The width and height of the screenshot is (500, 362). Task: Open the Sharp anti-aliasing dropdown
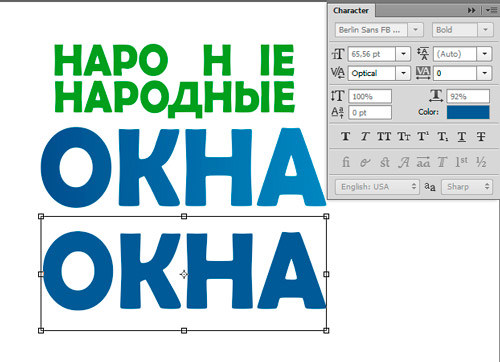467,187
